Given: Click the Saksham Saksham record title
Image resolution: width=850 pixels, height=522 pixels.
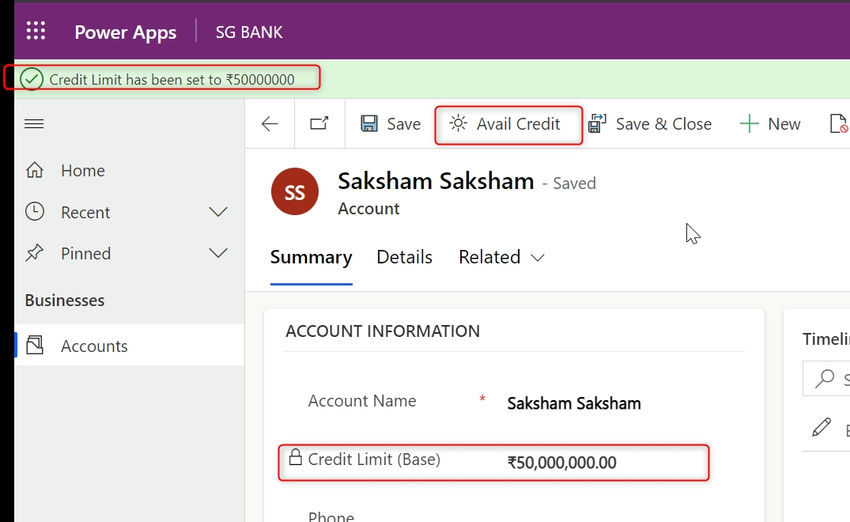Looking at the screenshot, I should (x=436, y=182).
